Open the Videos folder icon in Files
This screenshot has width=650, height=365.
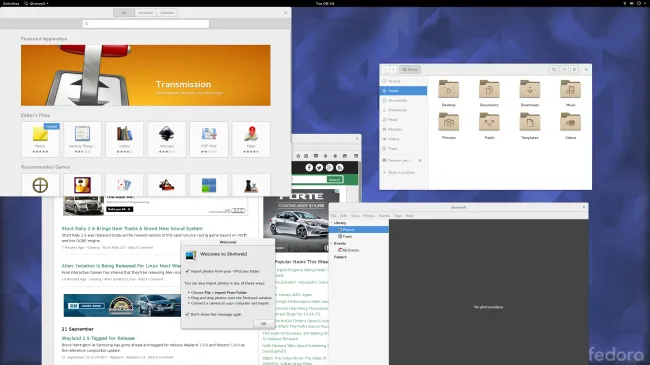570,122
